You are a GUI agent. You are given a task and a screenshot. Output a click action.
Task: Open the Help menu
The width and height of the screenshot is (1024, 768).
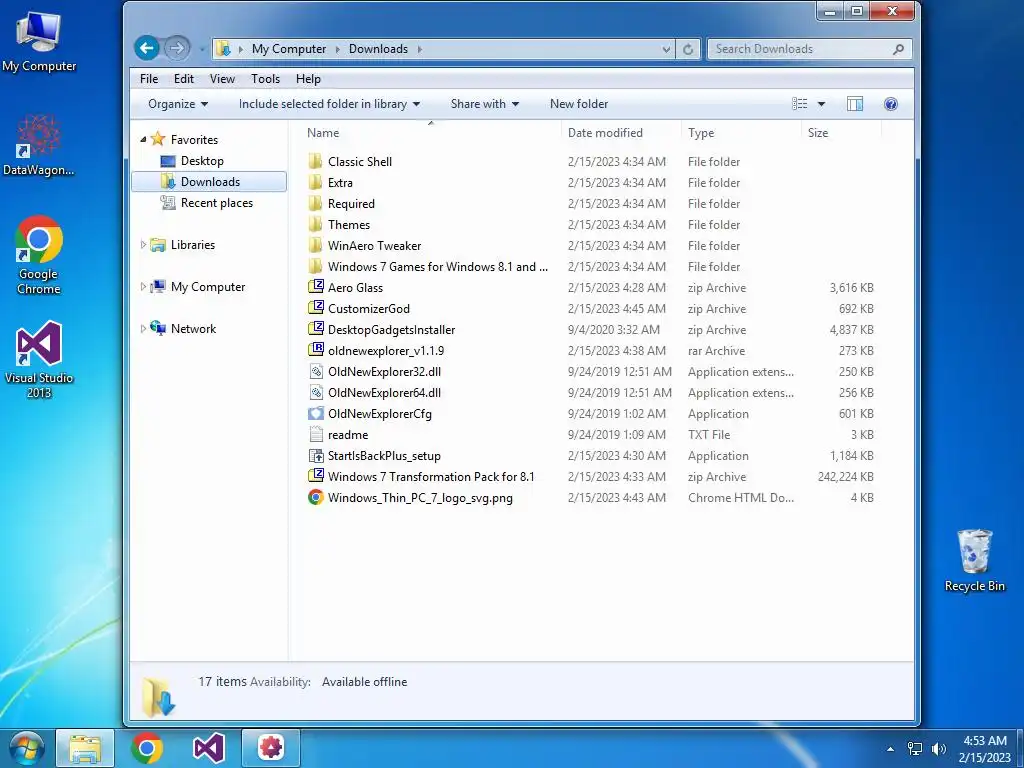pos(308,78)
